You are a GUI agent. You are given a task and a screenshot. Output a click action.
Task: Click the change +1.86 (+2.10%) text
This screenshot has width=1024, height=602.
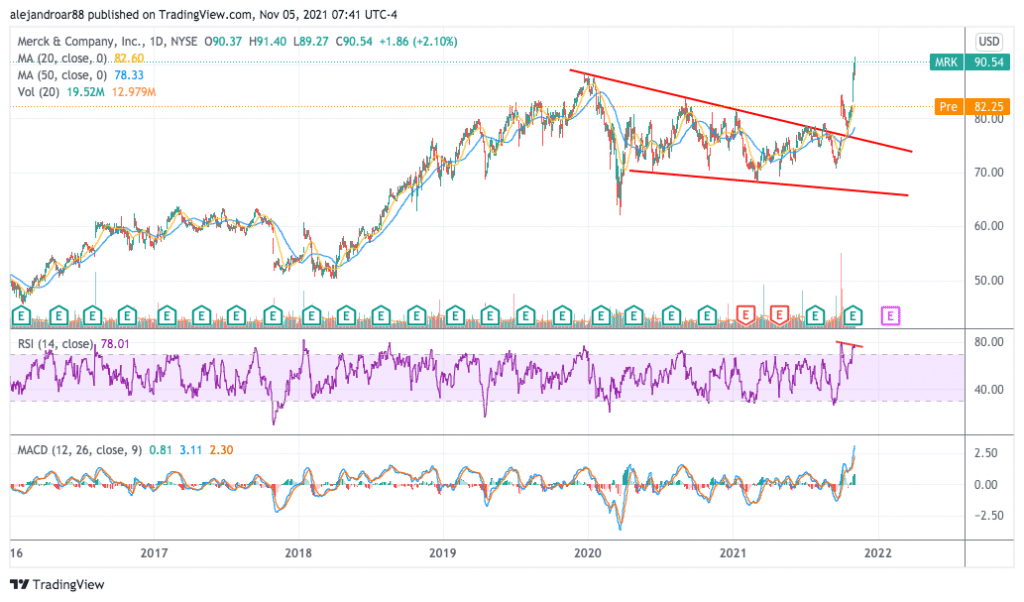pyautogui.click(x=419, y=41)
